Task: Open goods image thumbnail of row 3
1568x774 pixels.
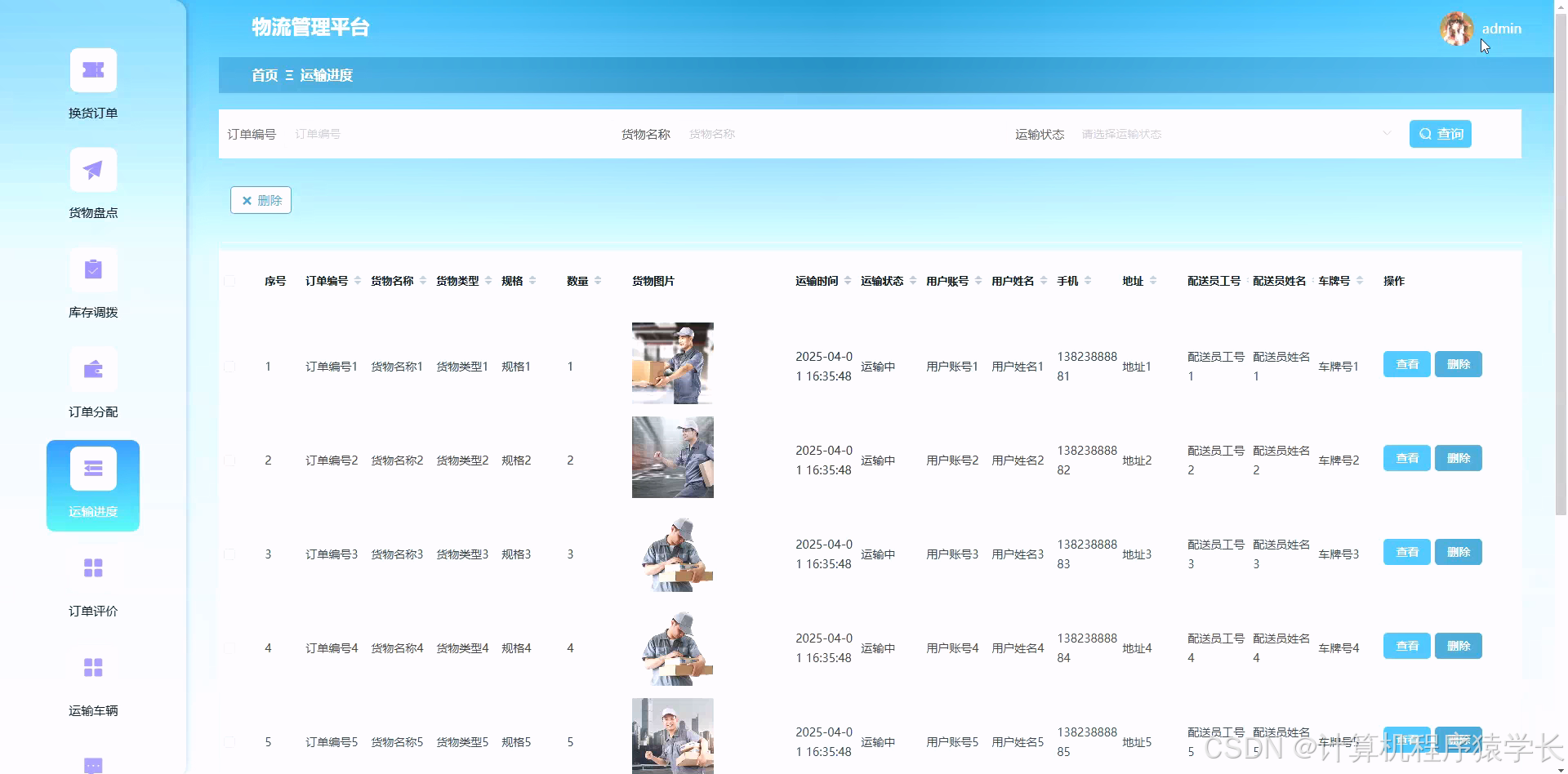Action: tap(672, 551)
